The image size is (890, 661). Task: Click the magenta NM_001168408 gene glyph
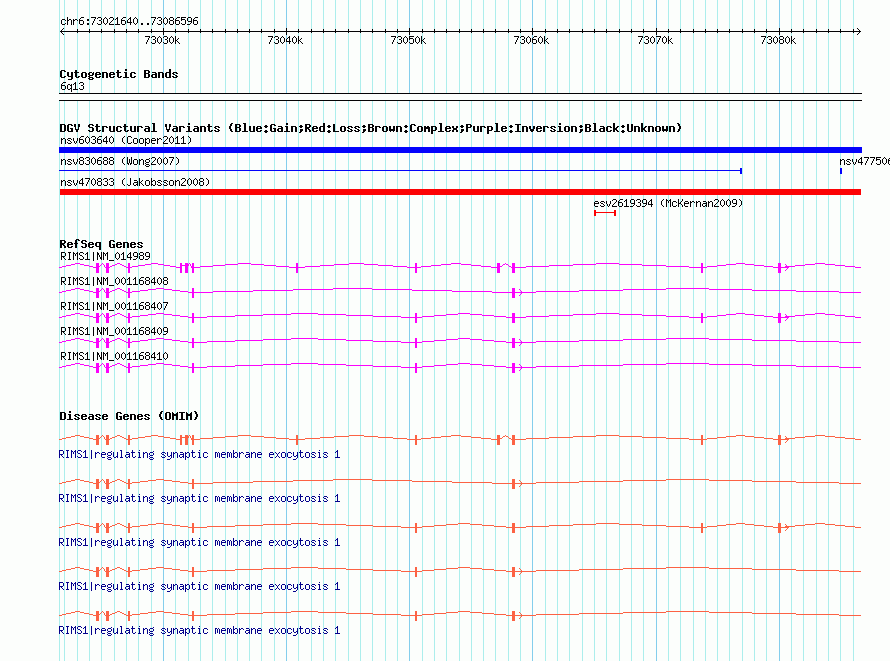tap(460, 292)
